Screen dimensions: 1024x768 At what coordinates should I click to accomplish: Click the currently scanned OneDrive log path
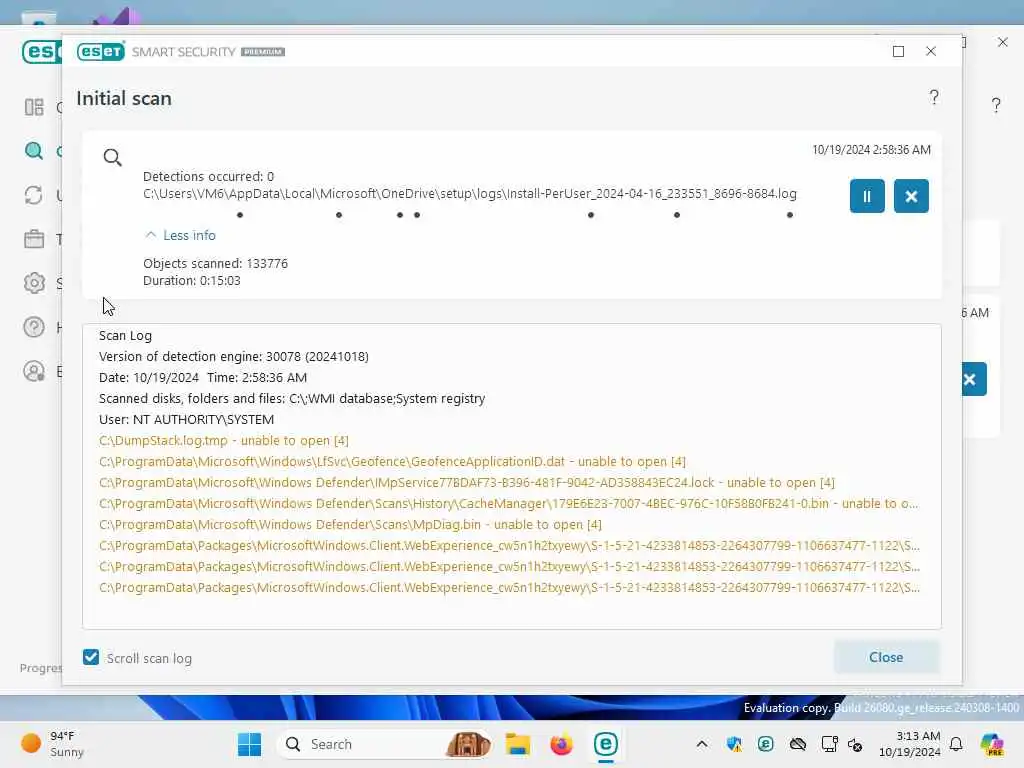[x=470, y=193]
